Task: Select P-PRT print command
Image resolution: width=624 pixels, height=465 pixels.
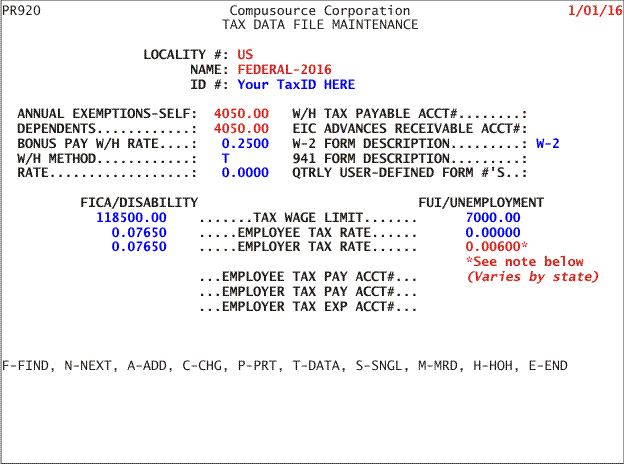Action: [257, 366]
